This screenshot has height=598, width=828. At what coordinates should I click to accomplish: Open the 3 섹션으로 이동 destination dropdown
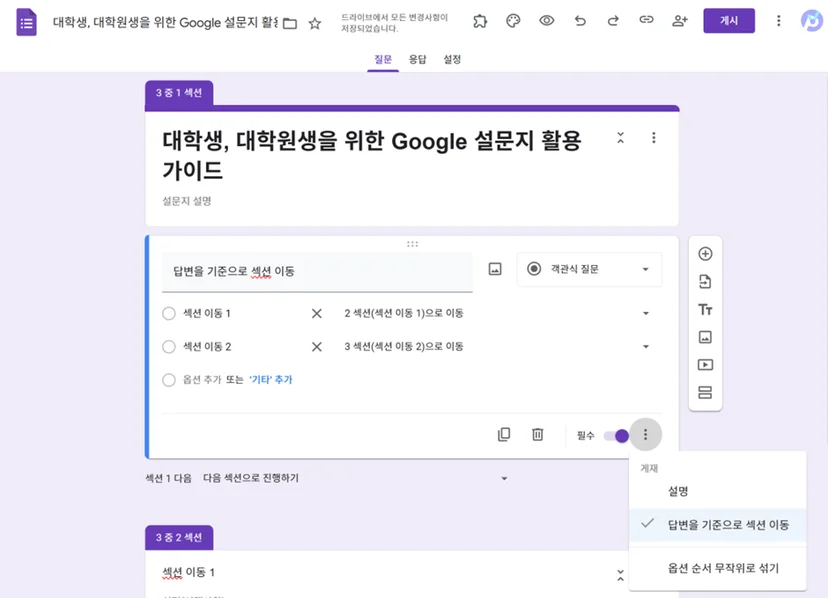[497, 347]
